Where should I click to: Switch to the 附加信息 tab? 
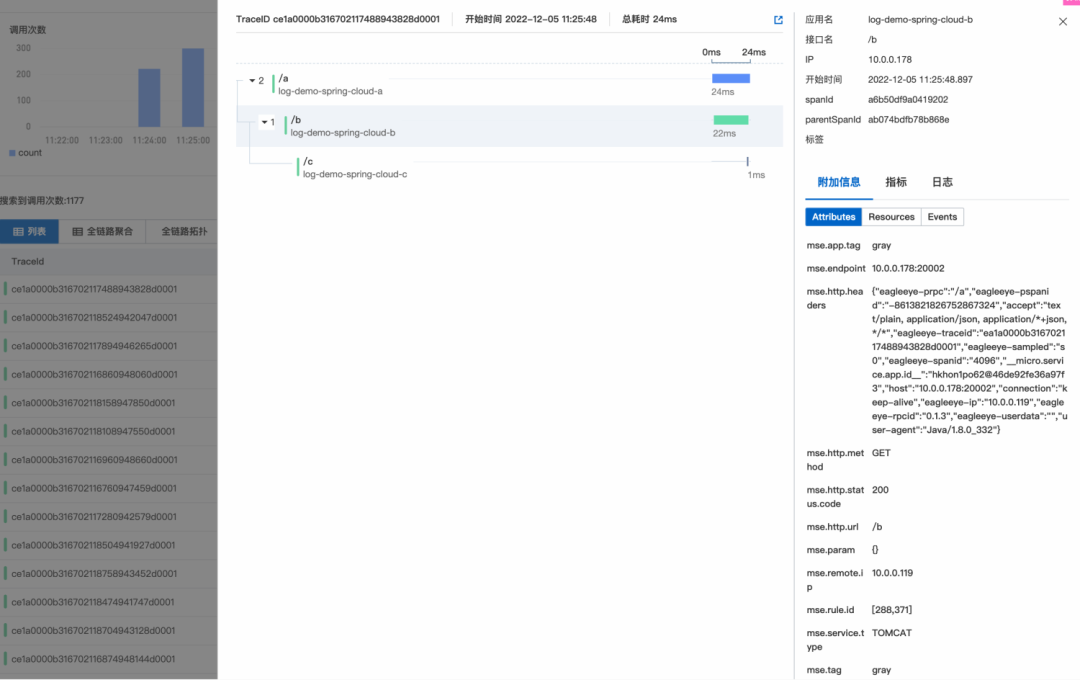[839, 183]
